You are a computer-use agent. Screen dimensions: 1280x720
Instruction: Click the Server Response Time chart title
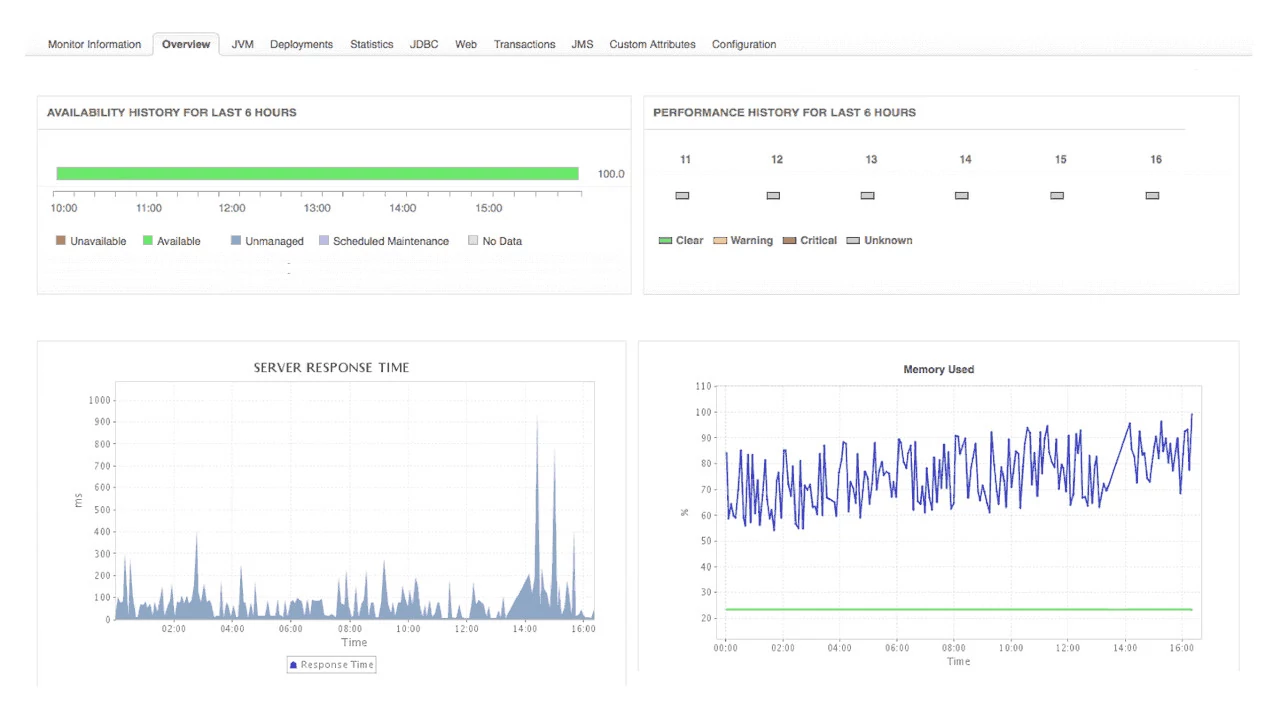click(331, 368)
